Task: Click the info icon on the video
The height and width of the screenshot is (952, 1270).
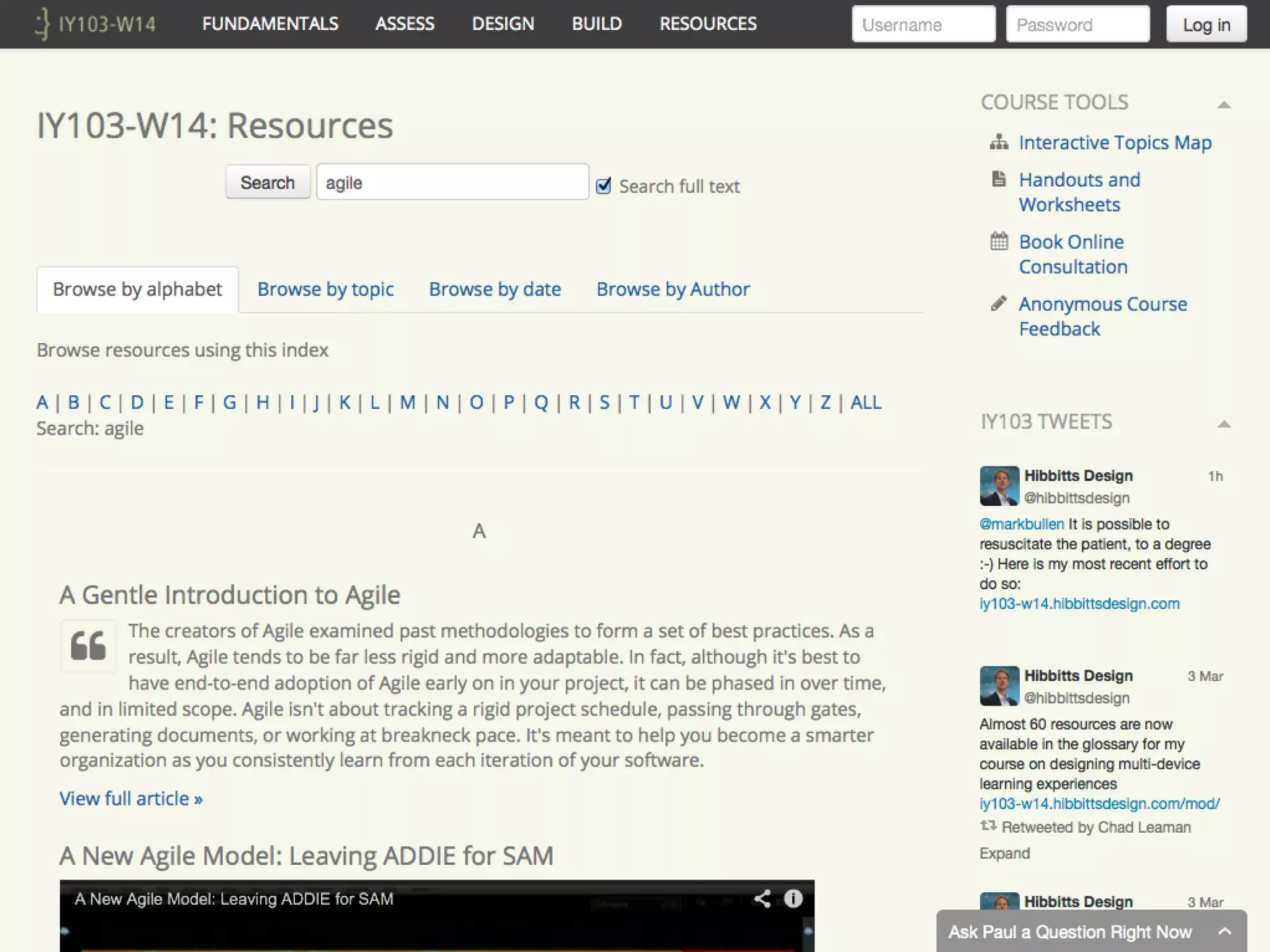Action: click(x=793, y=899)
